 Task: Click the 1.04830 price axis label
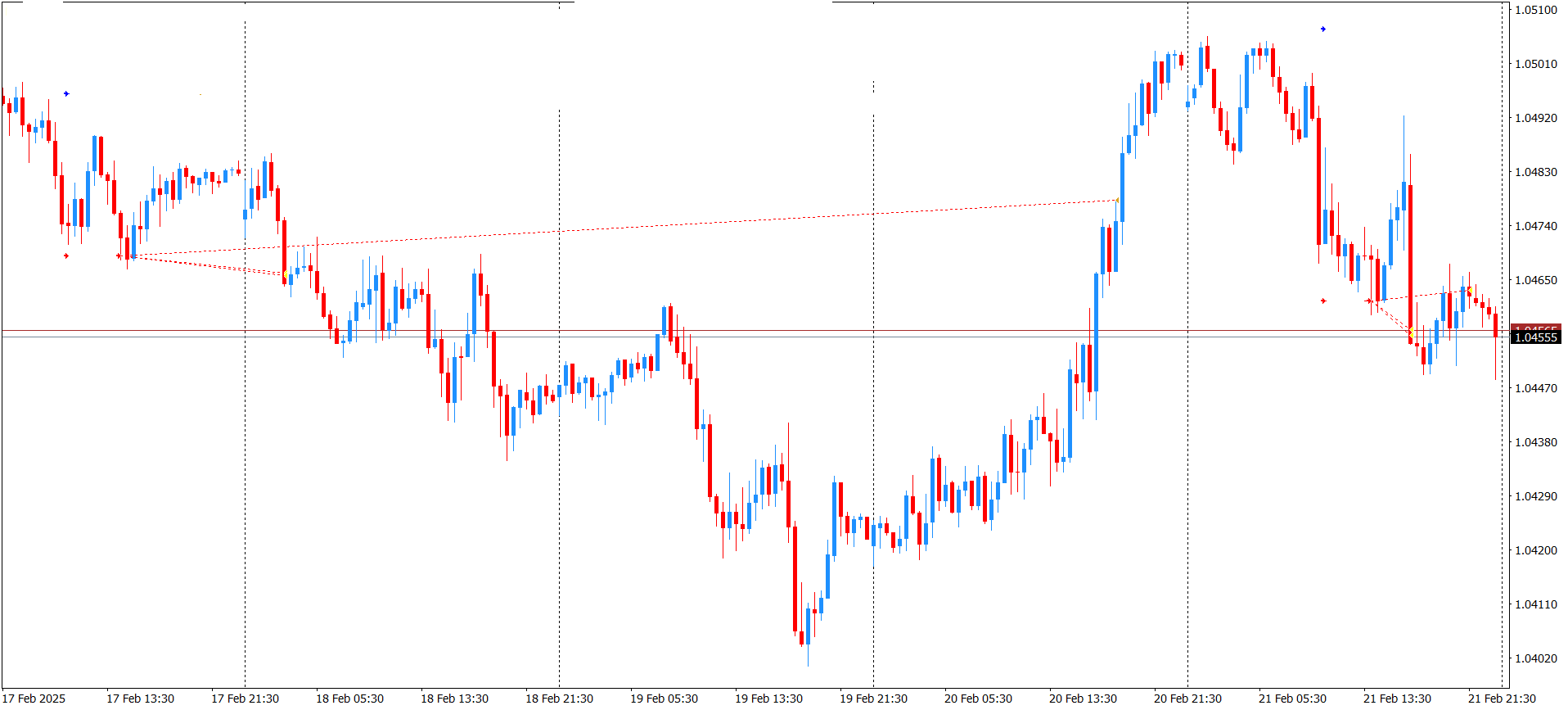[1536, 172]
